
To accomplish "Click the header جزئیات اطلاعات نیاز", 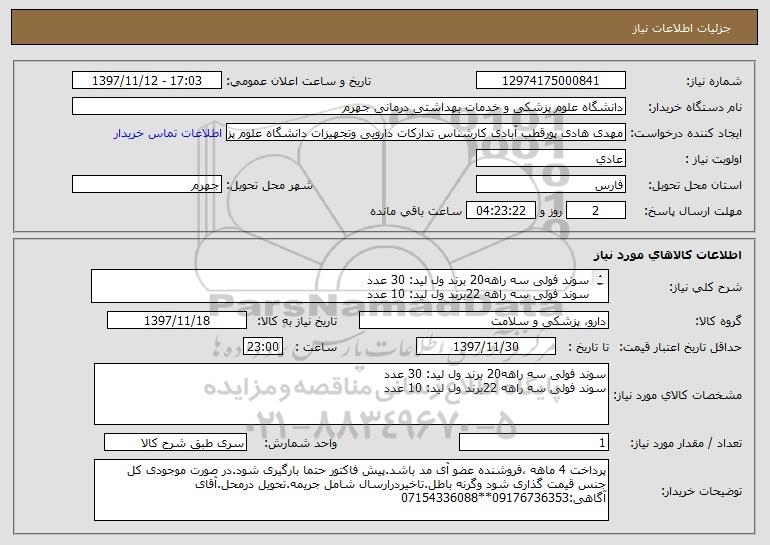I will (x=682, y=28).
